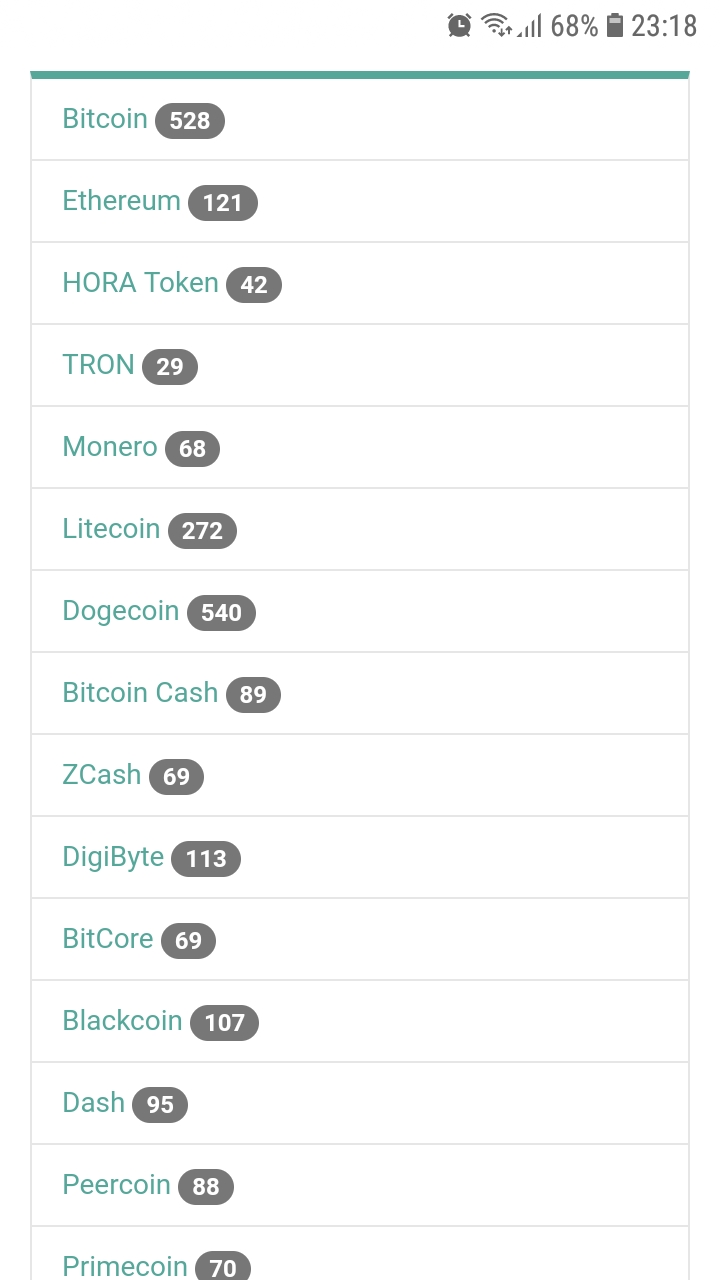Open the Dogecoin link
Image resolution: width=720 pixels, height=1280 pixels.
[120, 611]
